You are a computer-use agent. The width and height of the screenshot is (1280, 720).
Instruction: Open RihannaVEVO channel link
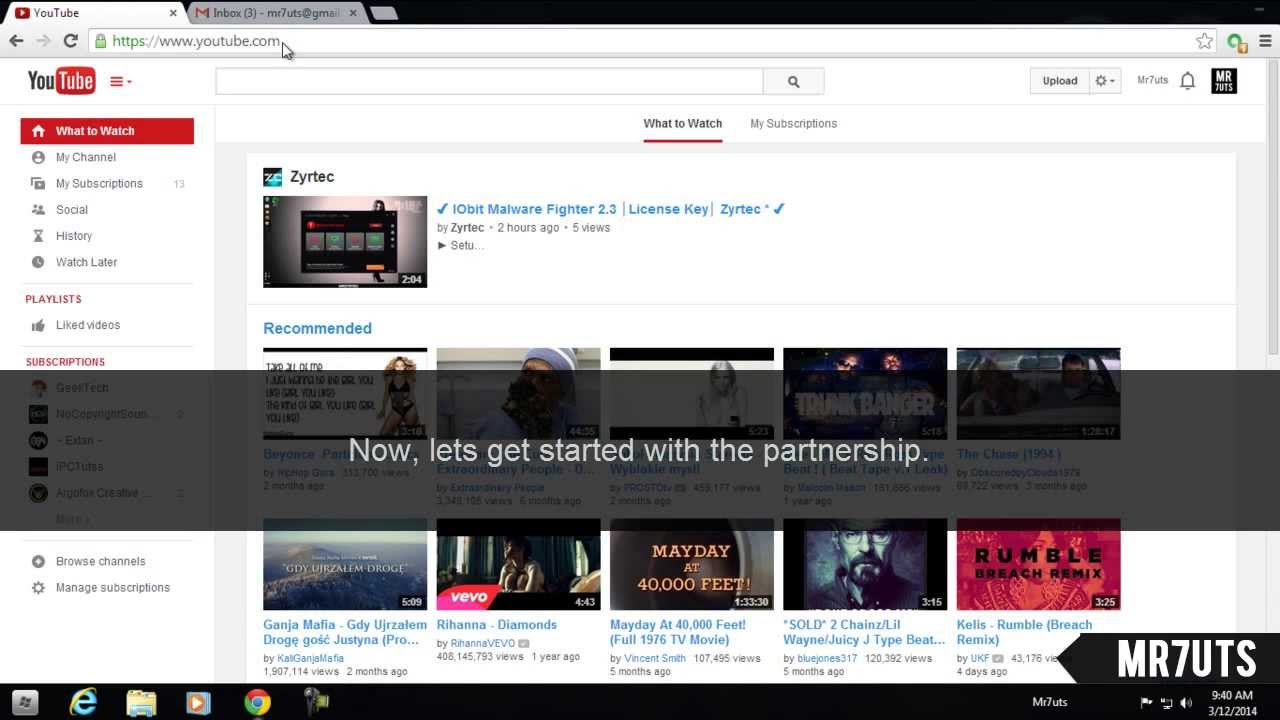(483, 644)
